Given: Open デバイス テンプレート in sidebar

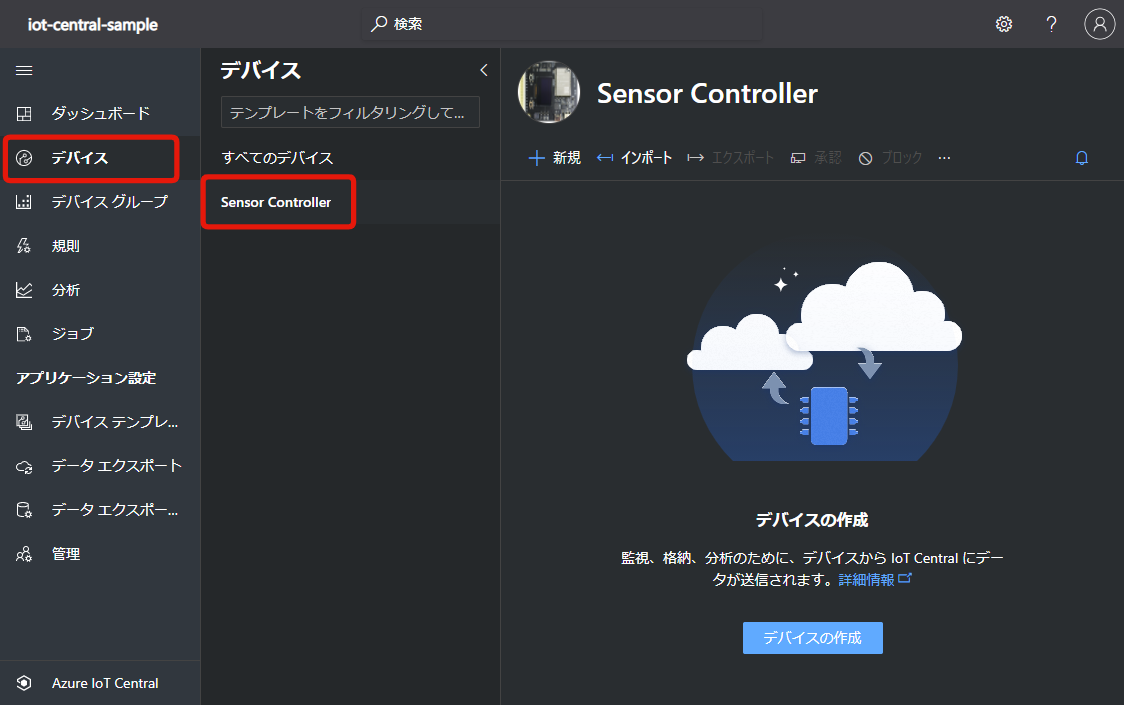Looking at the screenshot, I should (100, 422).
